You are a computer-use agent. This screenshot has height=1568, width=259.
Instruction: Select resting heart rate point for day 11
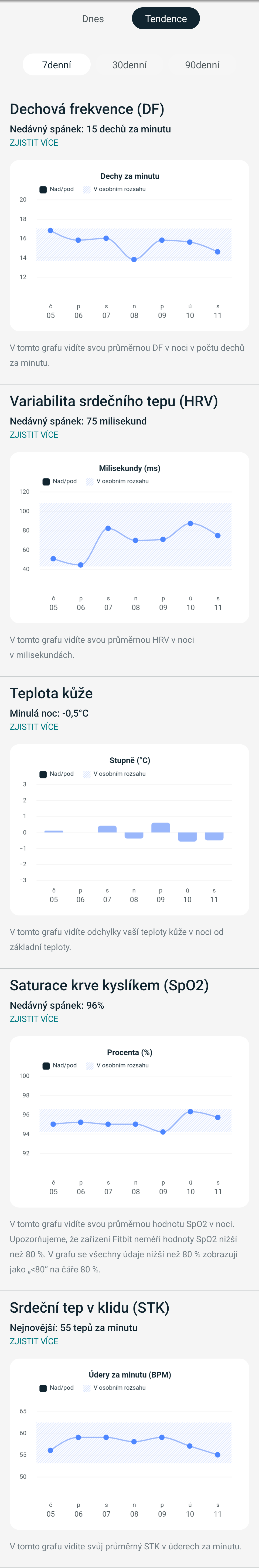tap(218, 1455)
